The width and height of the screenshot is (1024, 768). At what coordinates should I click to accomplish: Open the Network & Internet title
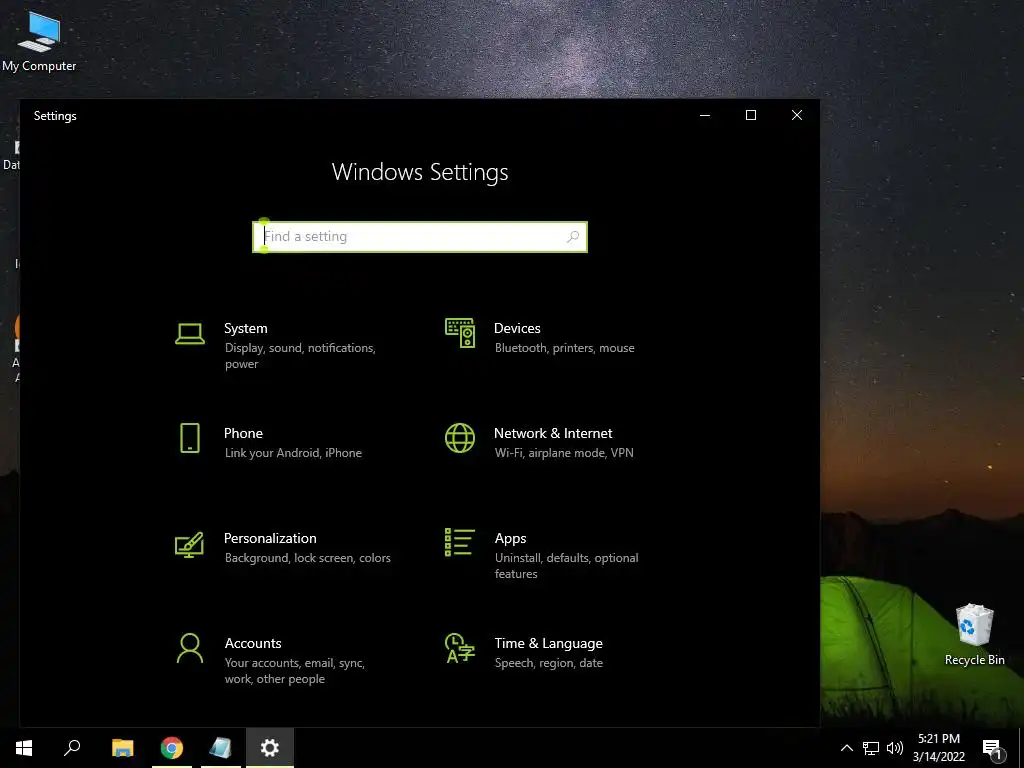click(x=553, y=433)
